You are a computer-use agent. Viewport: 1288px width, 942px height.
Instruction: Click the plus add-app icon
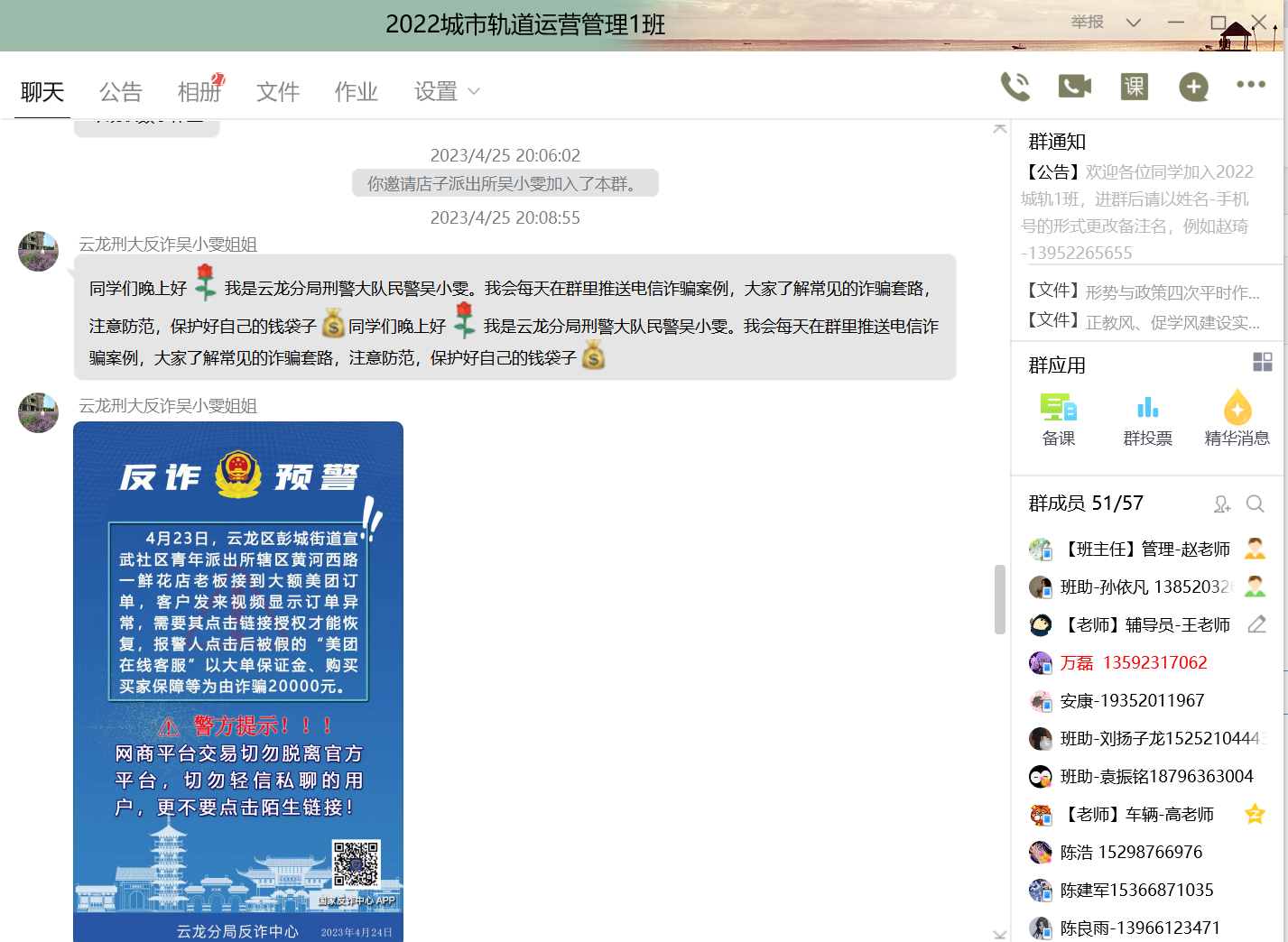coord(1193,87)
